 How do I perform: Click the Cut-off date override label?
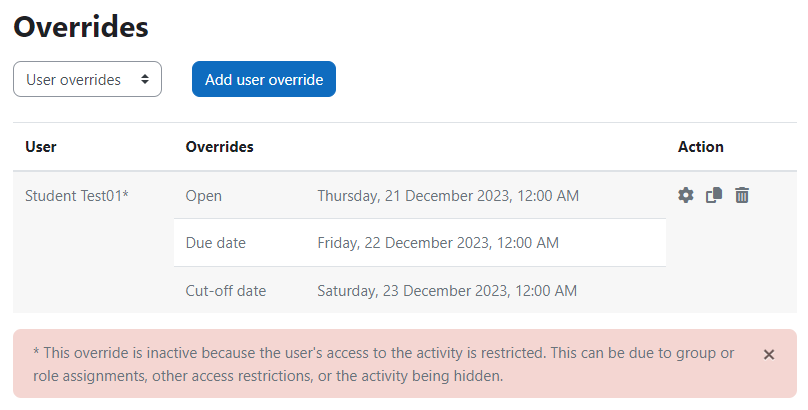point(226,291)
